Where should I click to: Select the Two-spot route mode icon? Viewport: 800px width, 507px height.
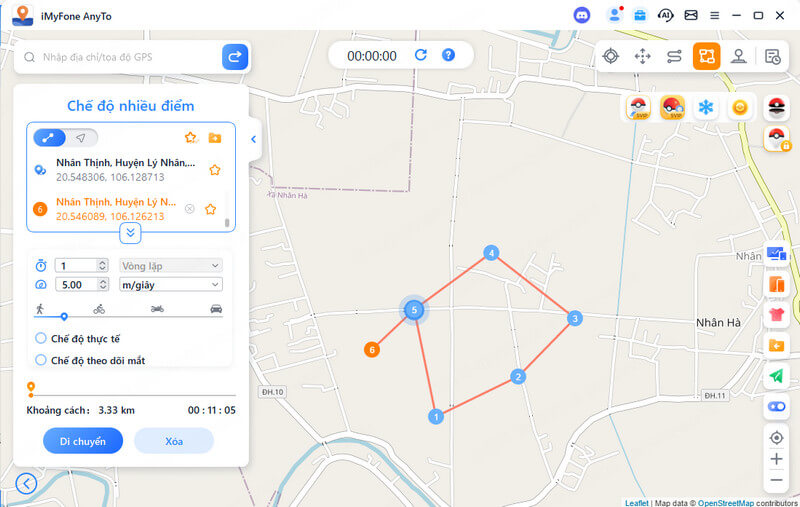pos(674,56)
